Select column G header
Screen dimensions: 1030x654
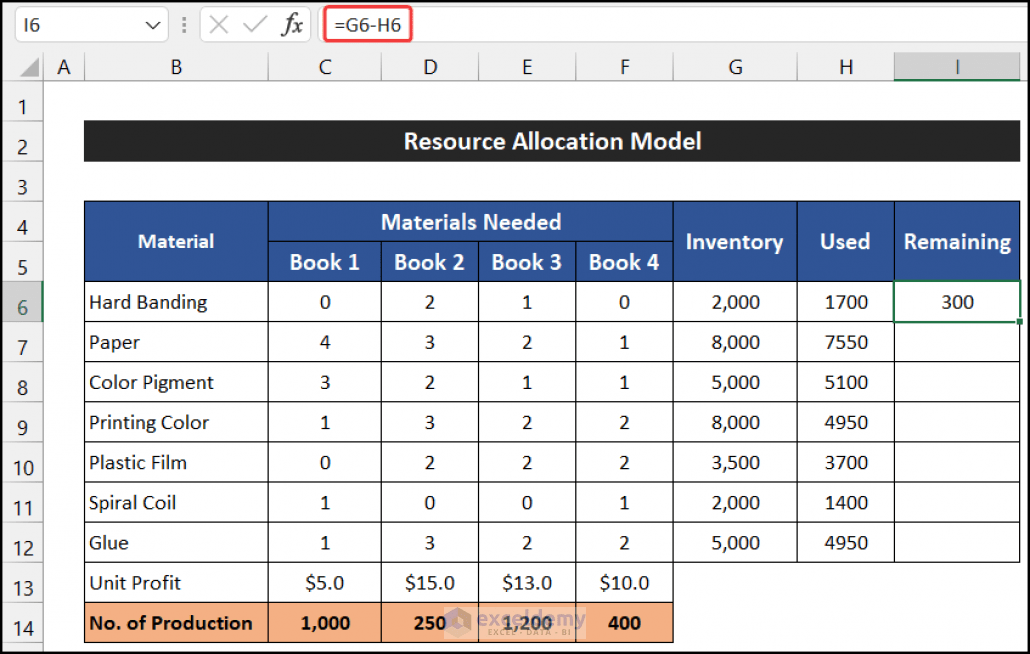[735, 67]
